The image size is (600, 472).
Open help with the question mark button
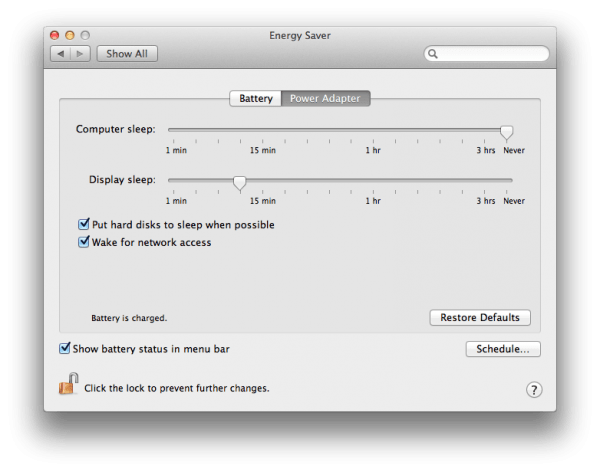pyautogui.click(x=534, y=389)
